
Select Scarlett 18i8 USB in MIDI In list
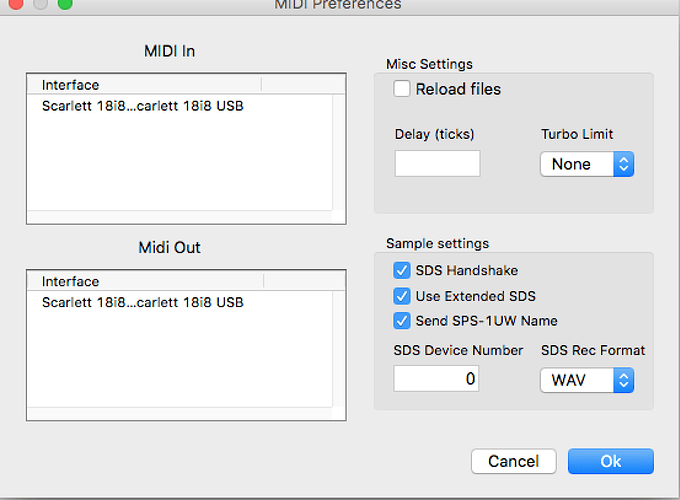click(142, 105)
